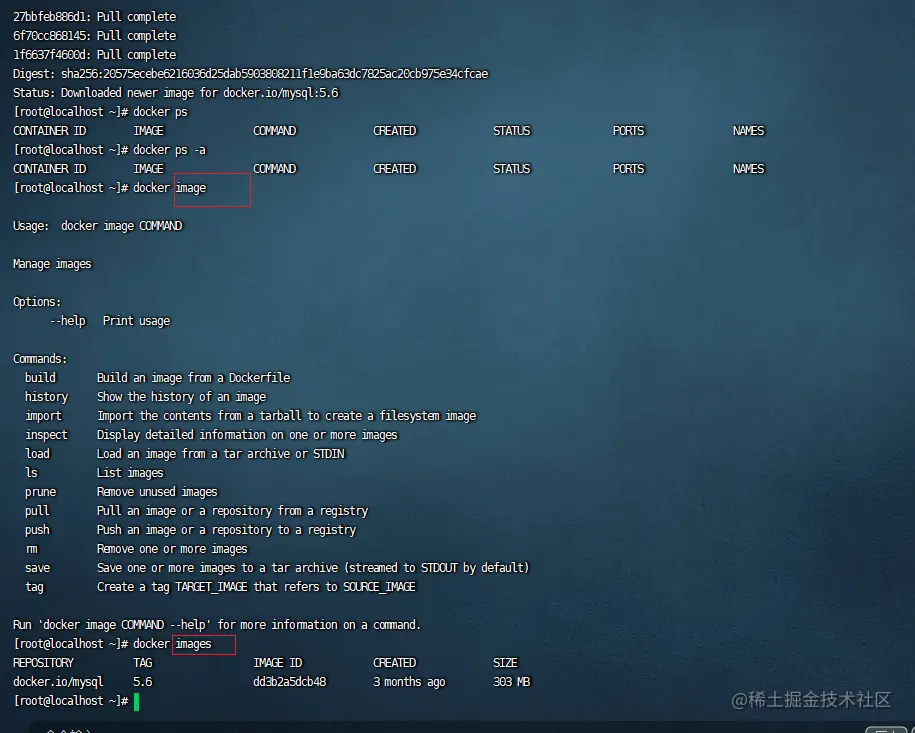Click the 'build' command name
915x733 pixels.
click(40, 378)
